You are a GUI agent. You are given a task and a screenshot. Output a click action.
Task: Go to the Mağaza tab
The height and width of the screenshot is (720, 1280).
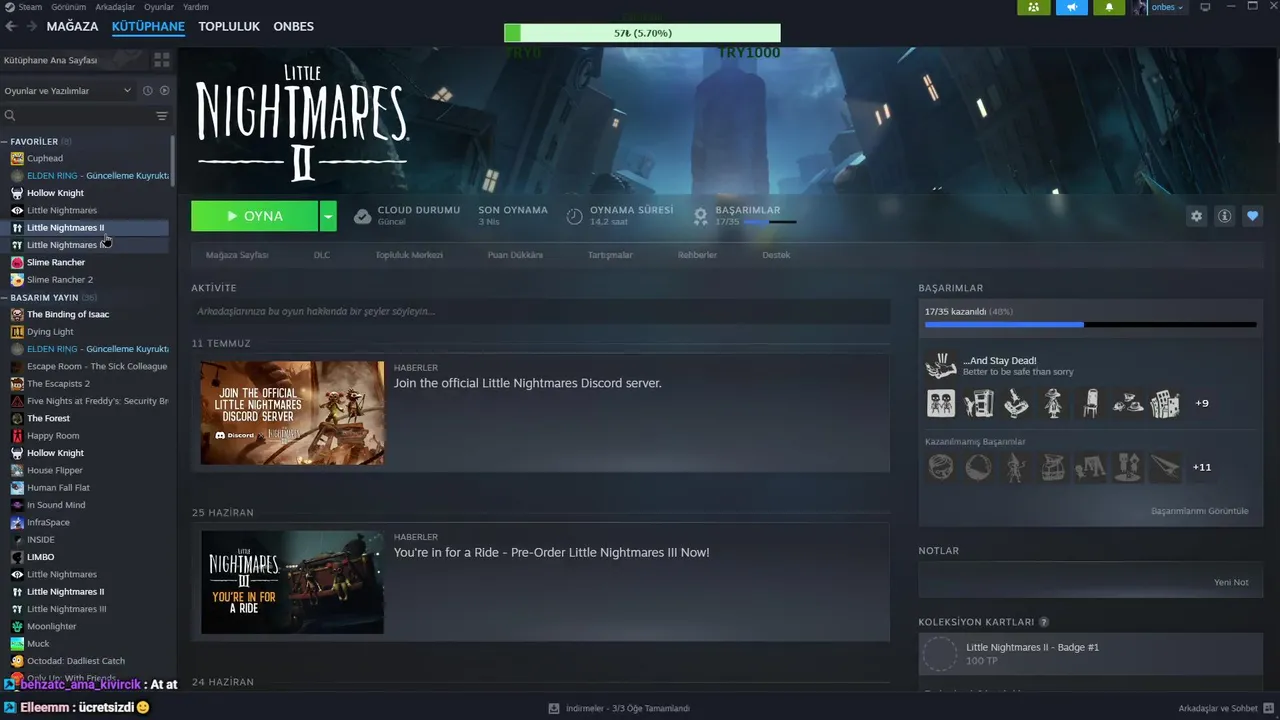click(73, 26)
